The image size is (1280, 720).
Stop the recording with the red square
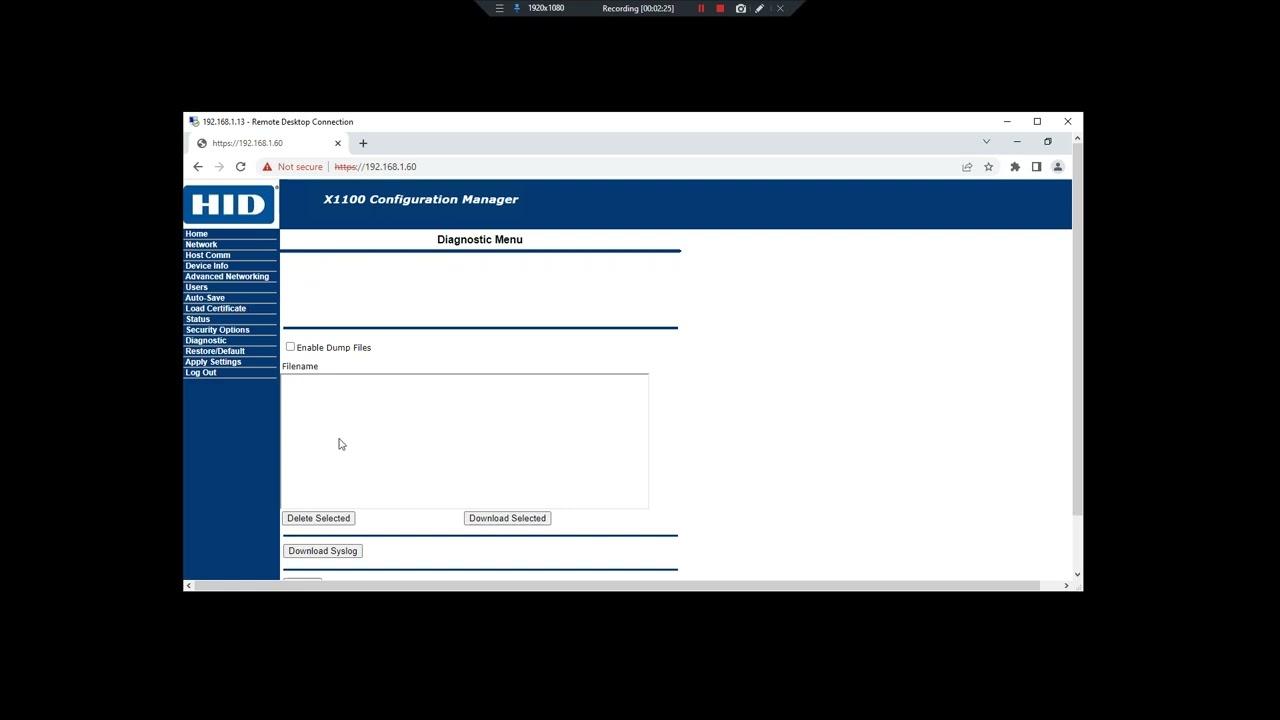point(720,8)
